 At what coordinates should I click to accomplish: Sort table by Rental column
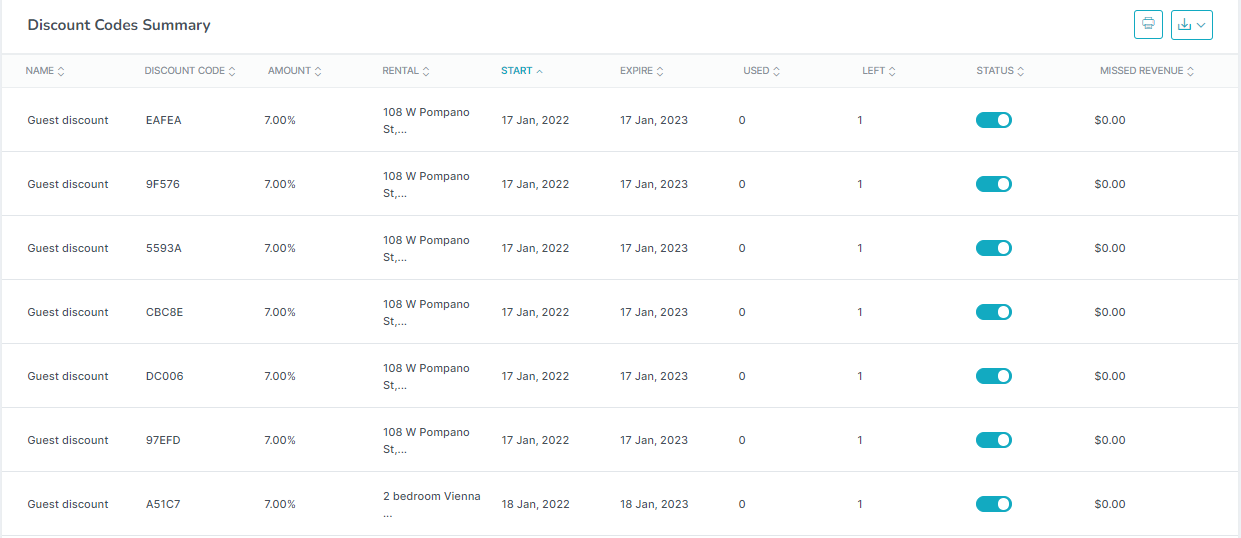tap(406, 71)
